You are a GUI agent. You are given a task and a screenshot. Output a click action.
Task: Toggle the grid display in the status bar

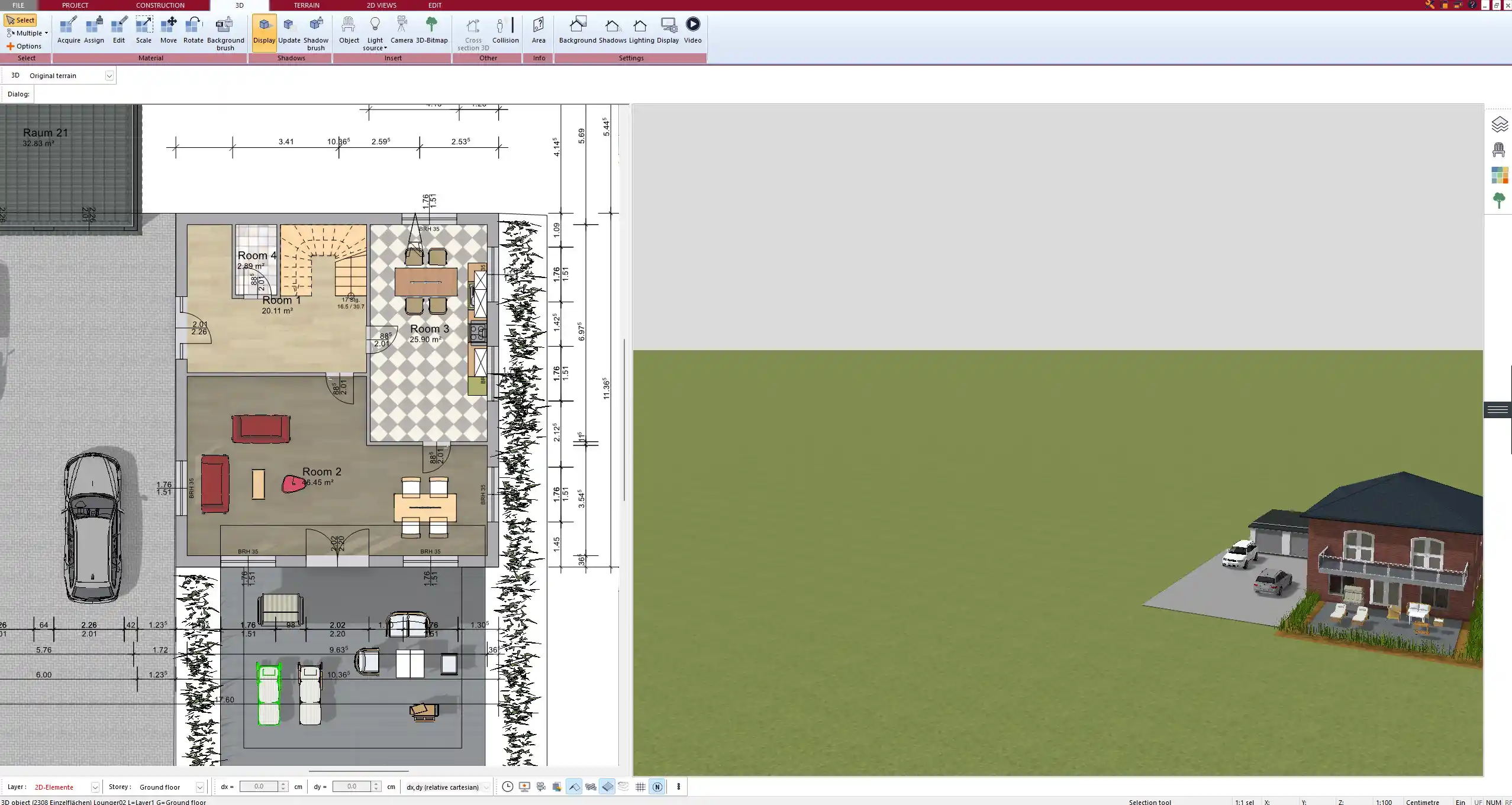[640, 787]
